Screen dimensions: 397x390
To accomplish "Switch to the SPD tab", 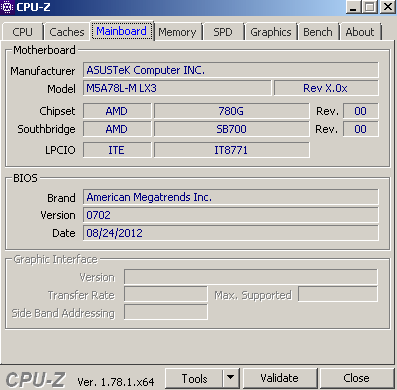I will (223, 32).
